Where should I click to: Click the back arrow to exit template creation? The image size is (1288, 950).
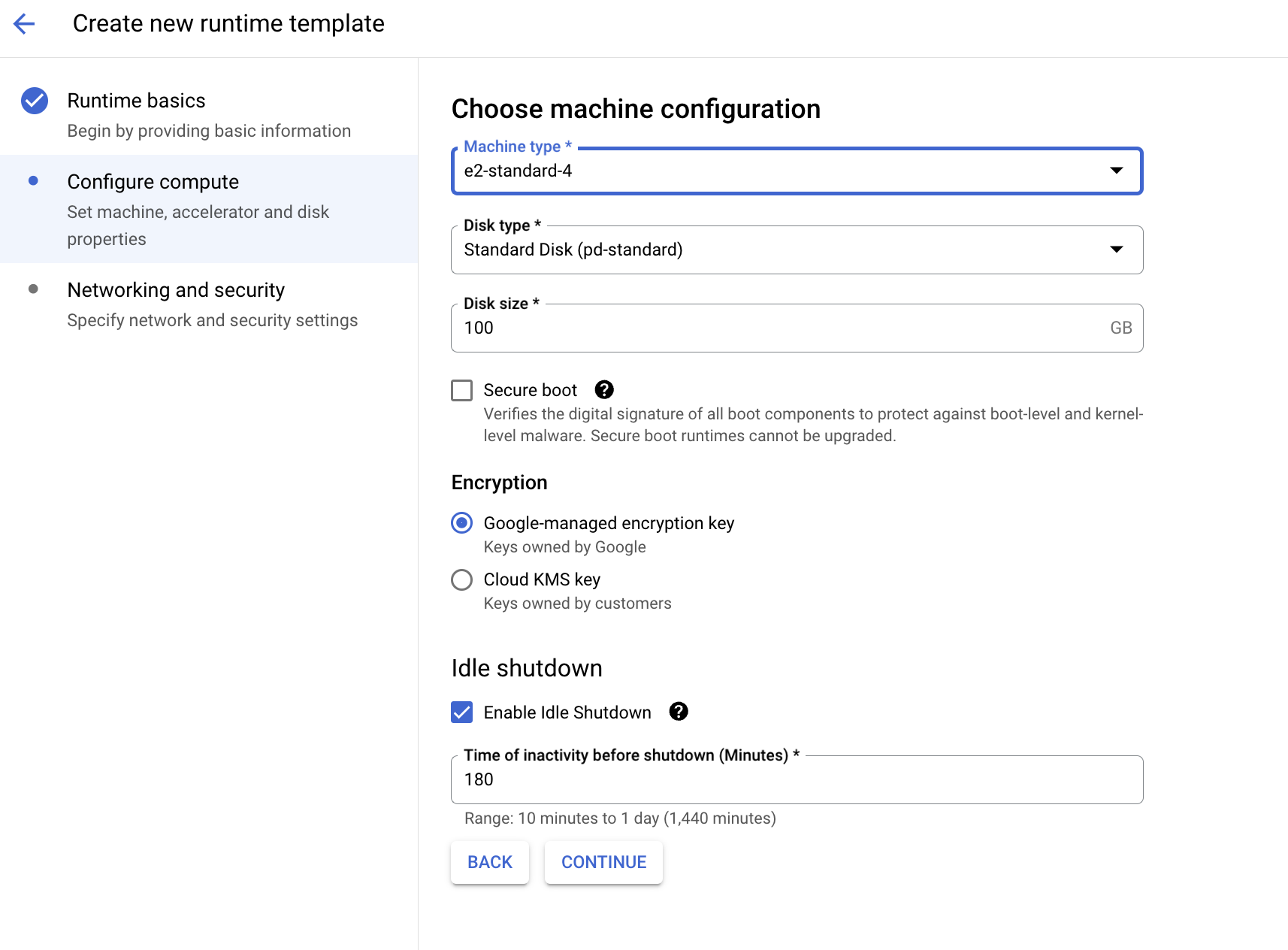(x=24, y=23)
